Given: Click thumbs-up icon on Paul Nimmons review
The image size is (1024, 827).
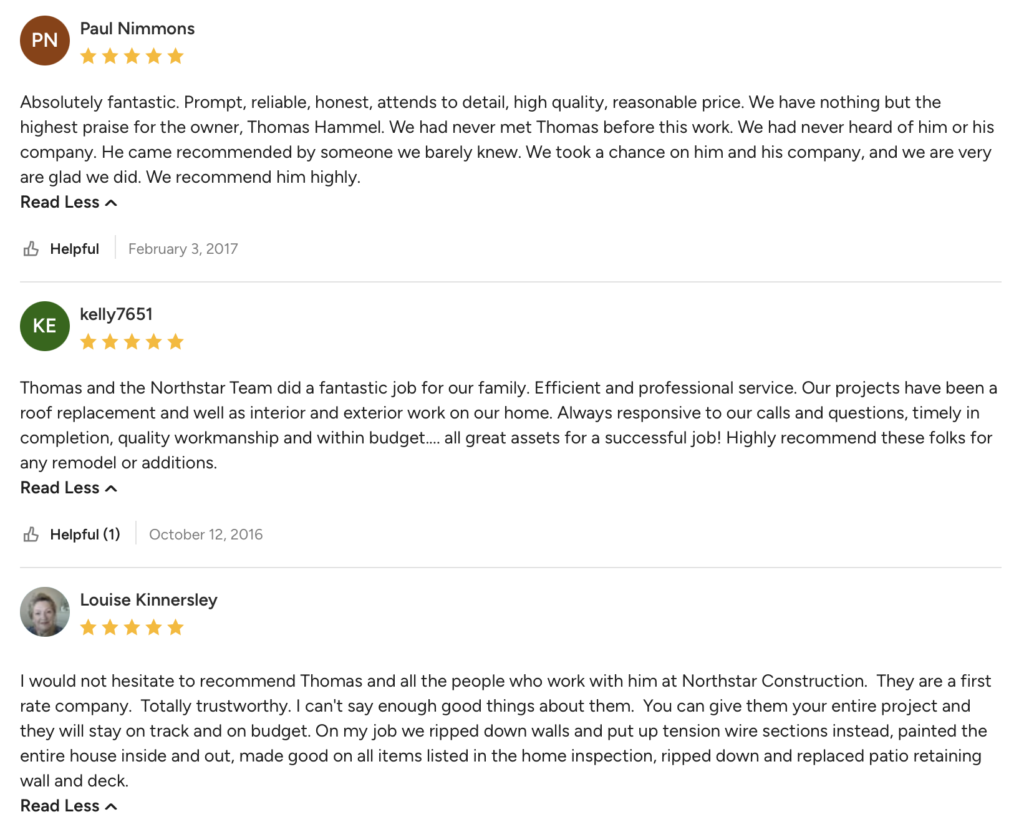Looking at the screenshot, I should click(x=31, y=249).
